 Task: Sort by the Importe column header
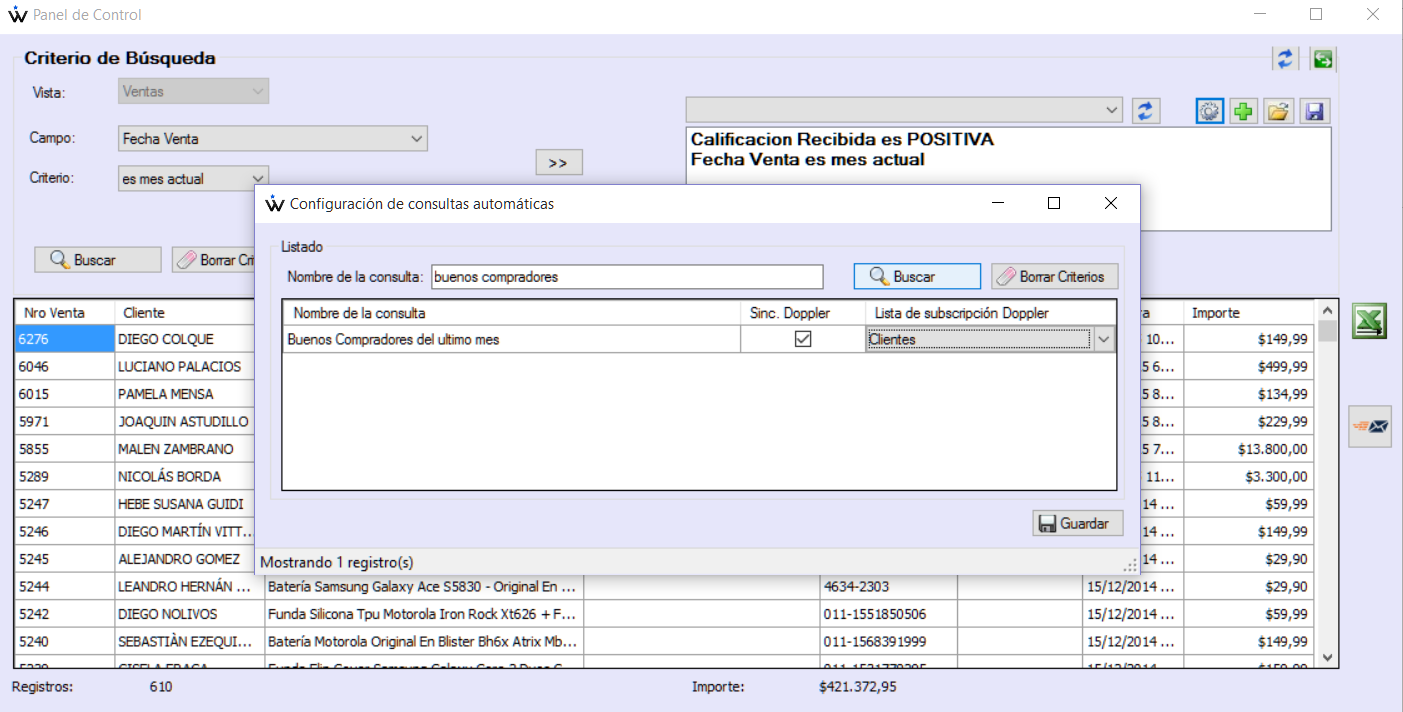(x=1250, y=313)
